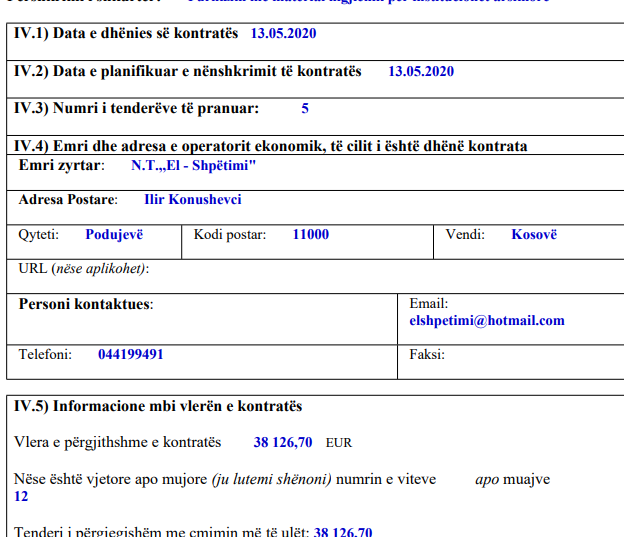Click the email elshpetimi@hotmail.com
This screenshot has height=537, width=624.
click(487, 321)
